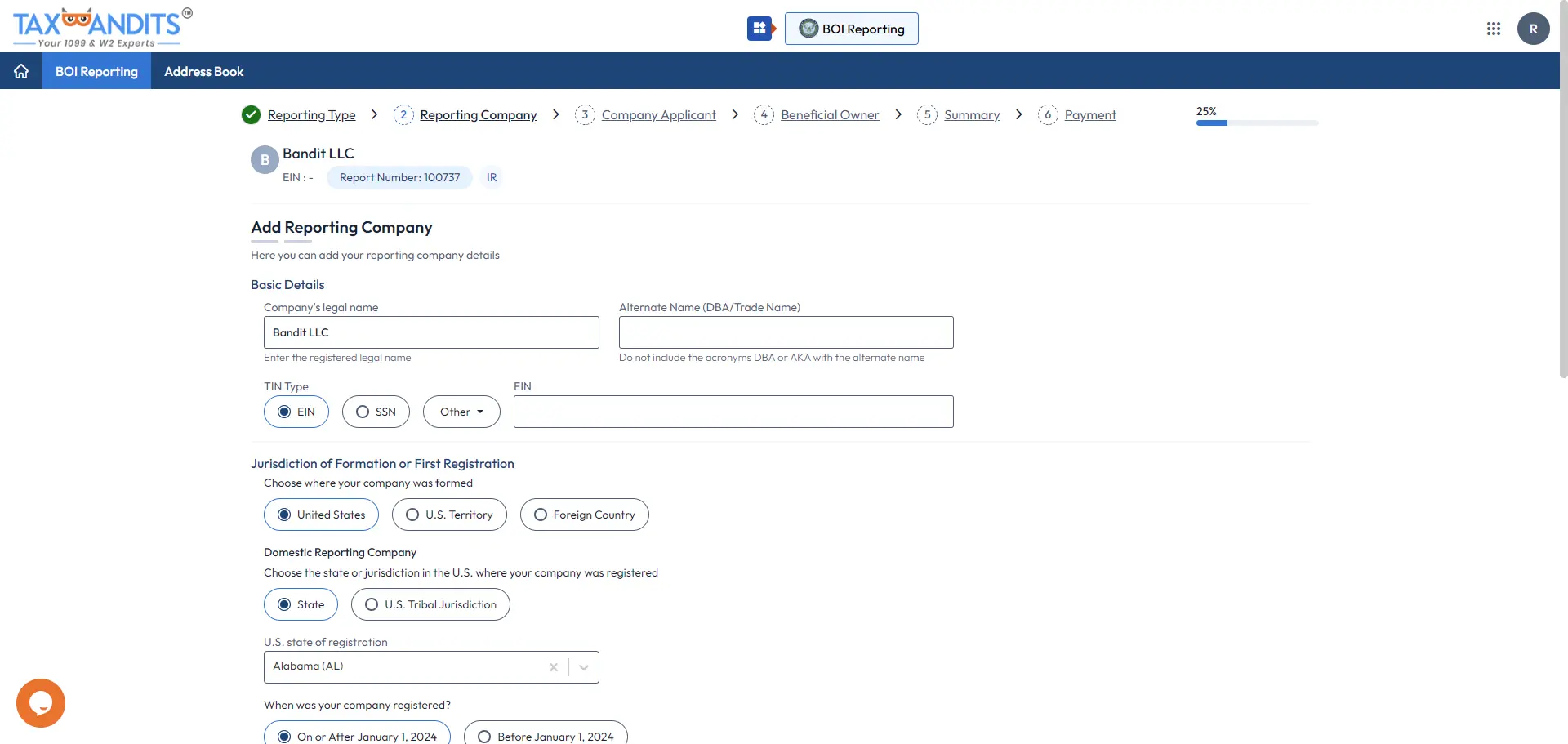
Task: Switch to the Address Book tab
Action: point(203,71)
